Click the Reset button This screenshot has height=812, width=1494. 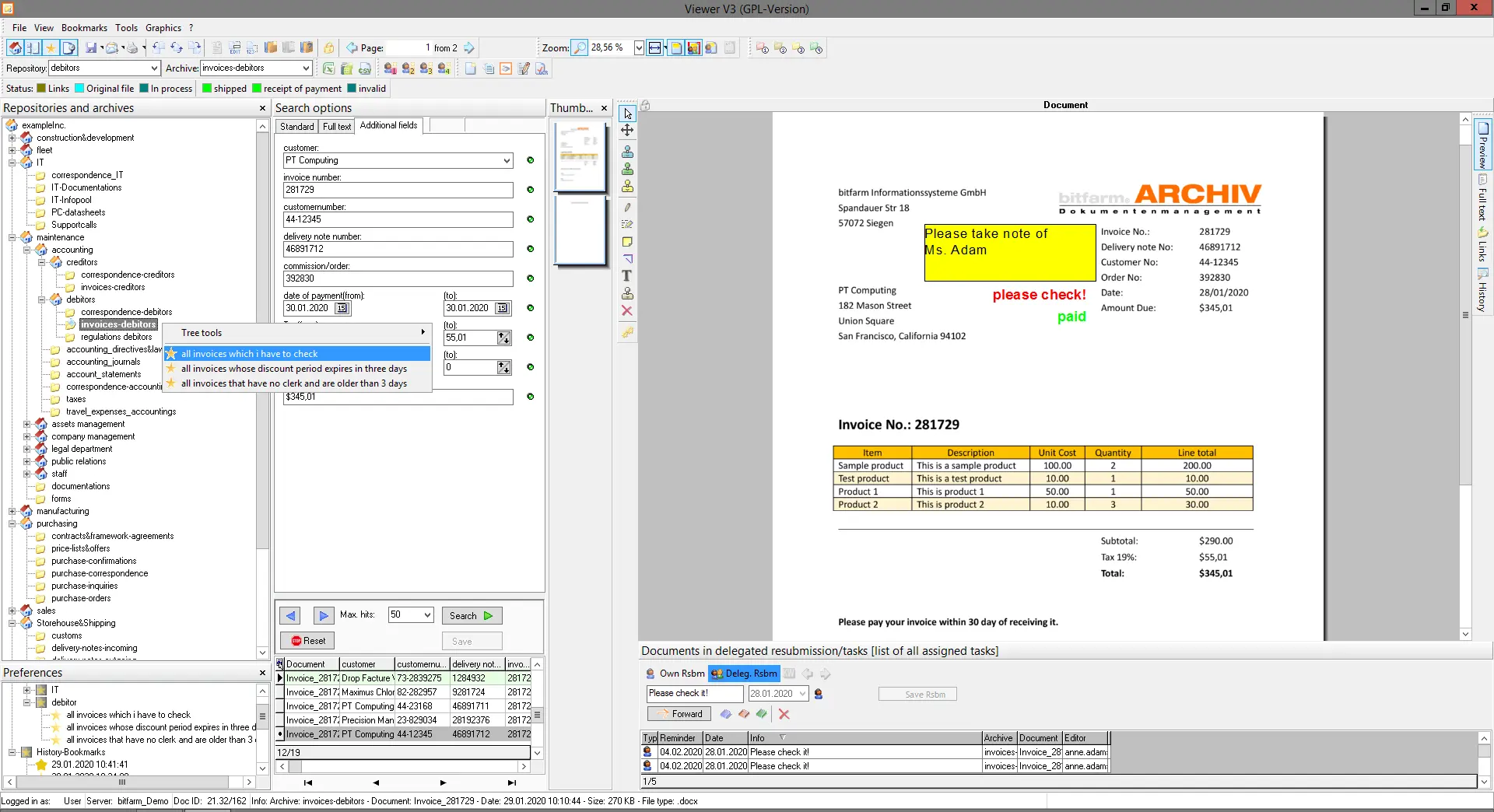tap(307, 641)
